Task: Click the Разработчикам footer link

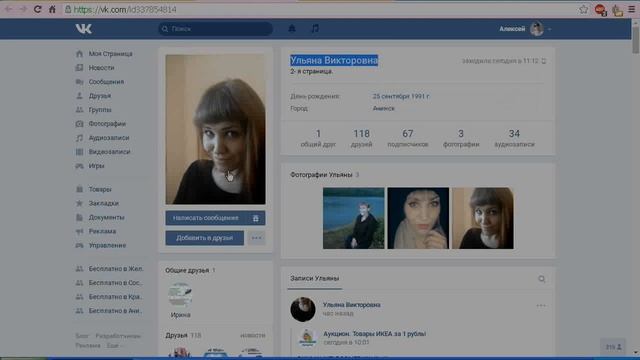Action: (118, 336)
